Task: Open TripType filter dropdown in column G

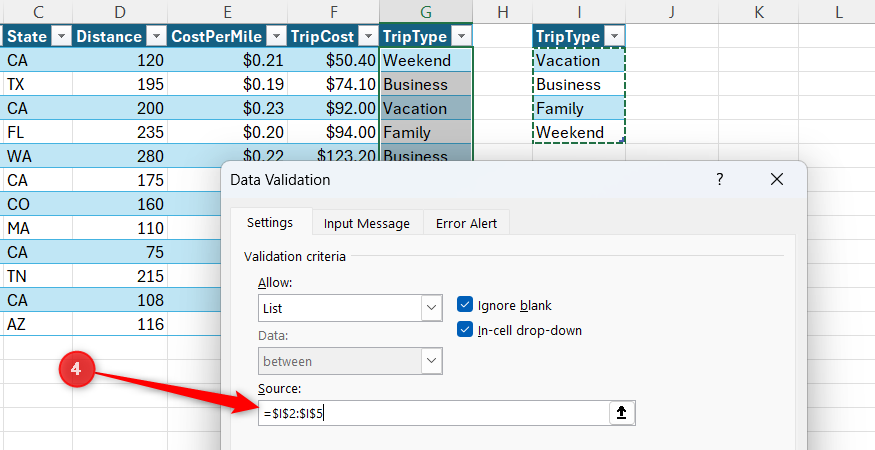Action: [461, 37]
